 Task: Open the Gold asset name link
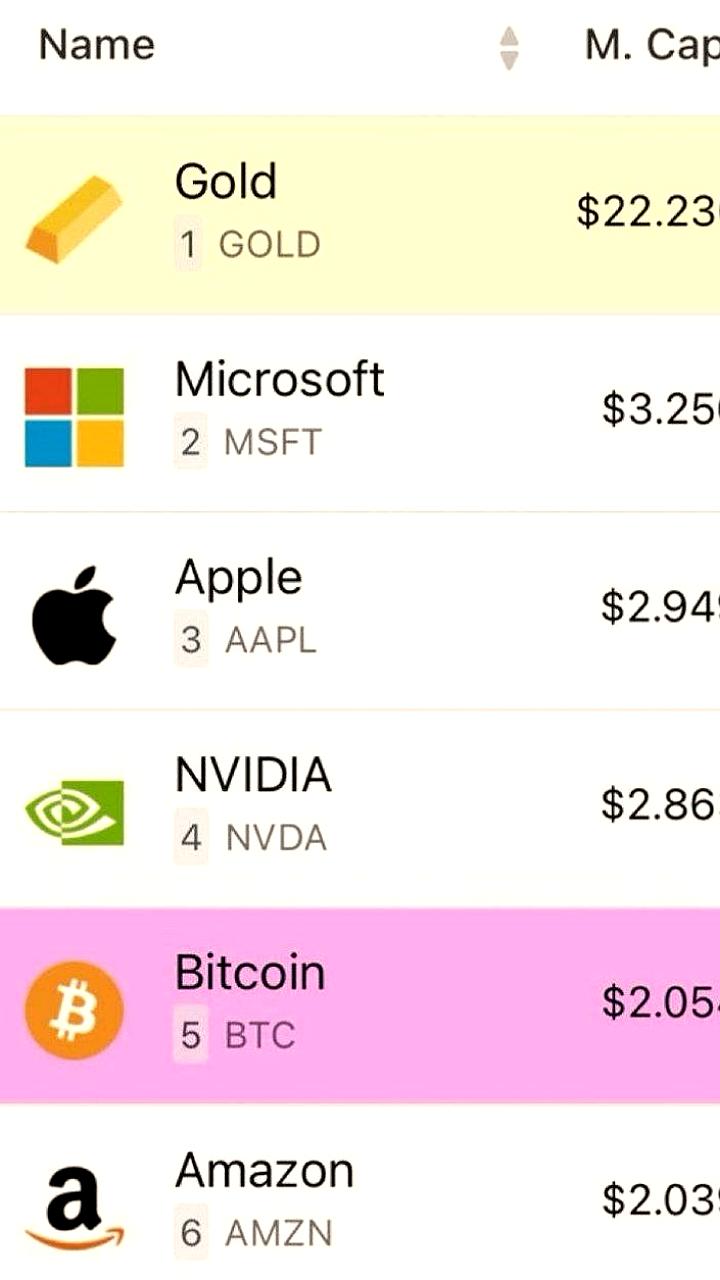click(x=226, y=181)
